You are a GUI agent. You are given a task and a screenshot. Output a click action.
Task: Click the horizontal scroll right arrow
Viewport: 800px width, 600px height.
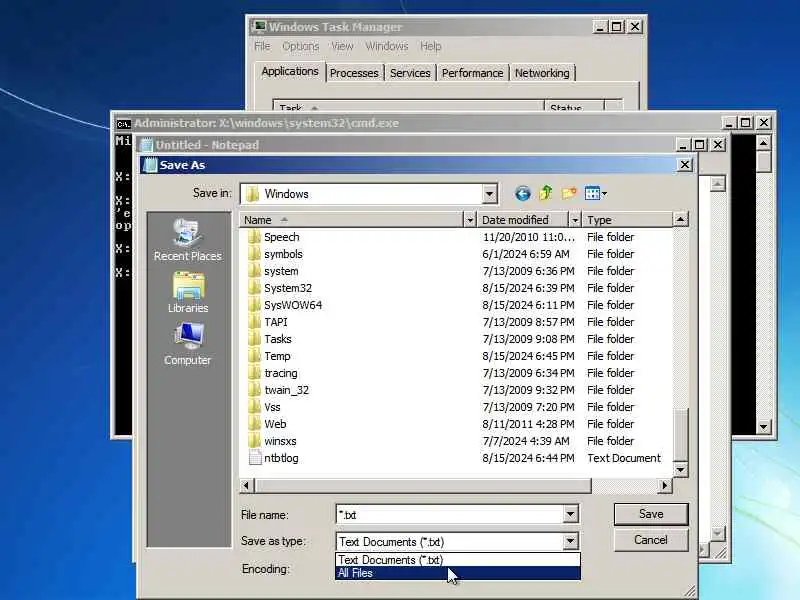click(x=664, y=486)
